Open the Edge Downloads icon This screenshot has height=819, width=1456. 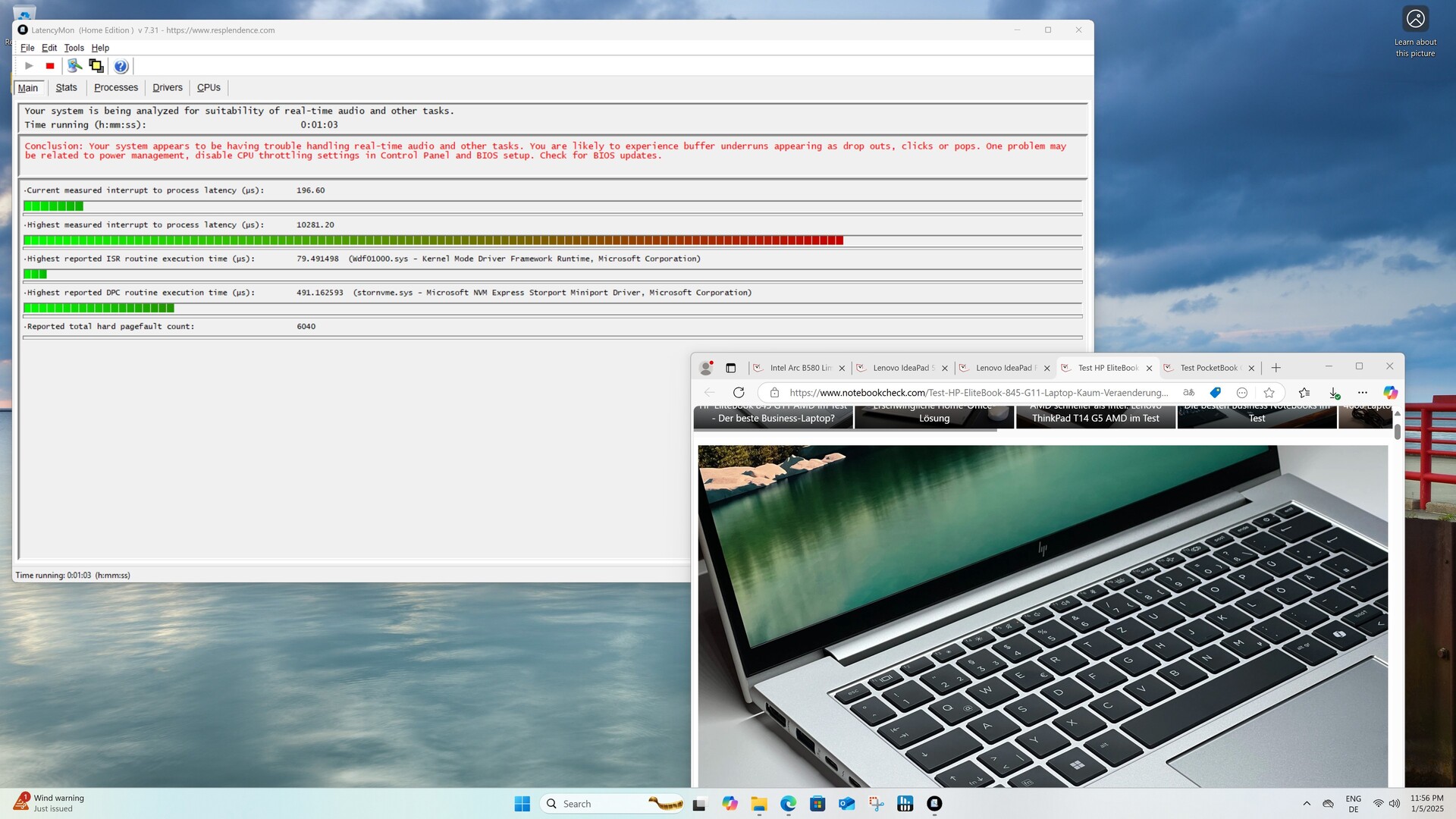pos(1334,393)
